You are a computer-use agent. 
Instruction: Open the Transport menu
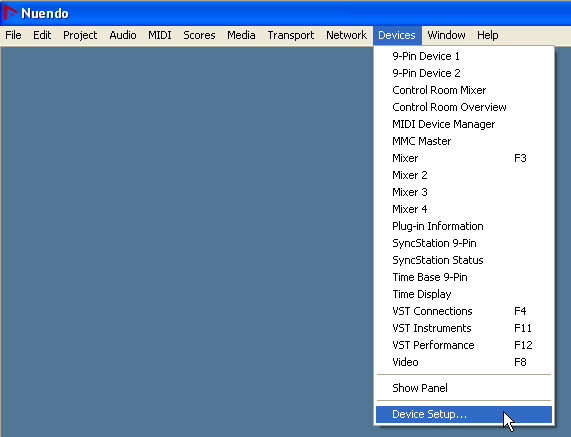[x=291, y=35]
